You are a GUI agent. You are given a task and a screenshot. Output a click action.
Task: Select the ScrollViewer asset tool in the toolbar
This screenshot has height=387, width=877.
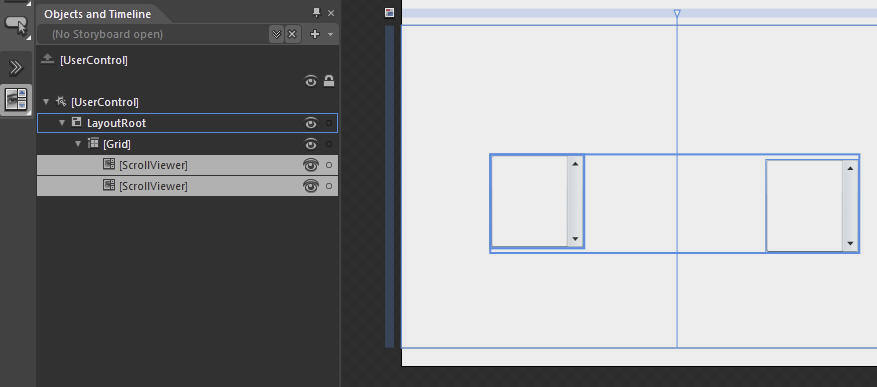point(16,99)
